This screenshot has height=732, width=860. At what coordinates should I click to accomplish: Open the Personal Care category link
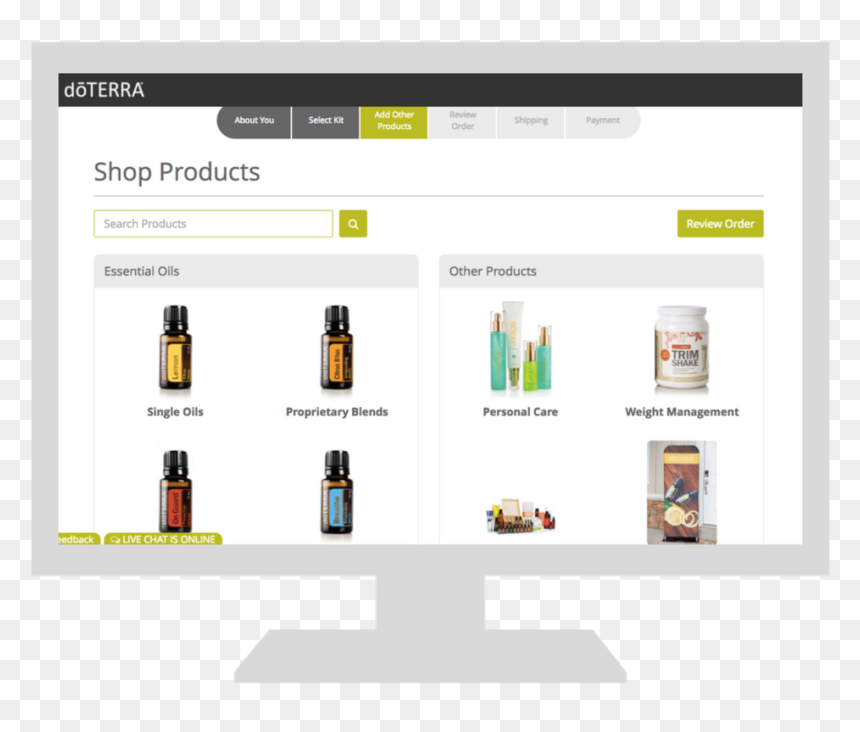tap(520, 412)
